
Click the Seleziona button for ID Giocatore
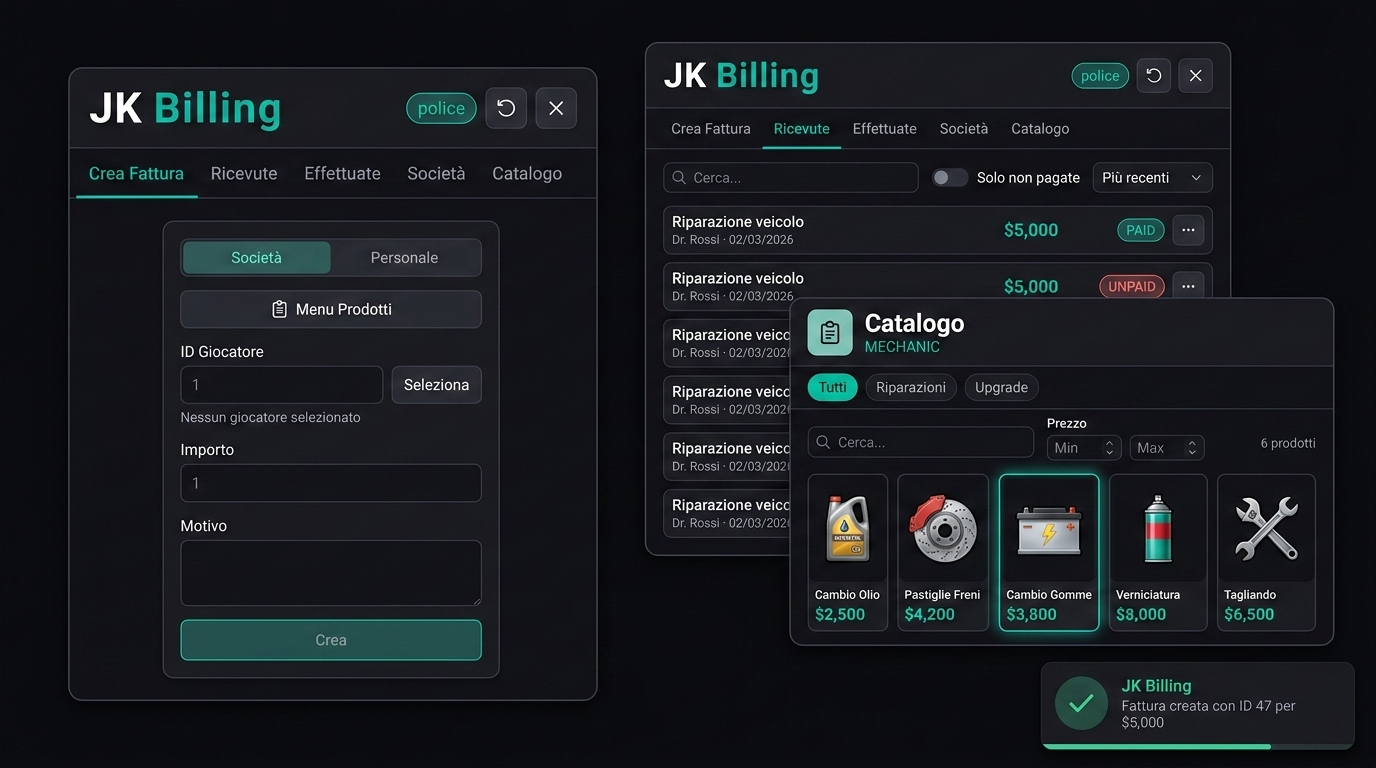pyautogui.click(x=436, y=384)
